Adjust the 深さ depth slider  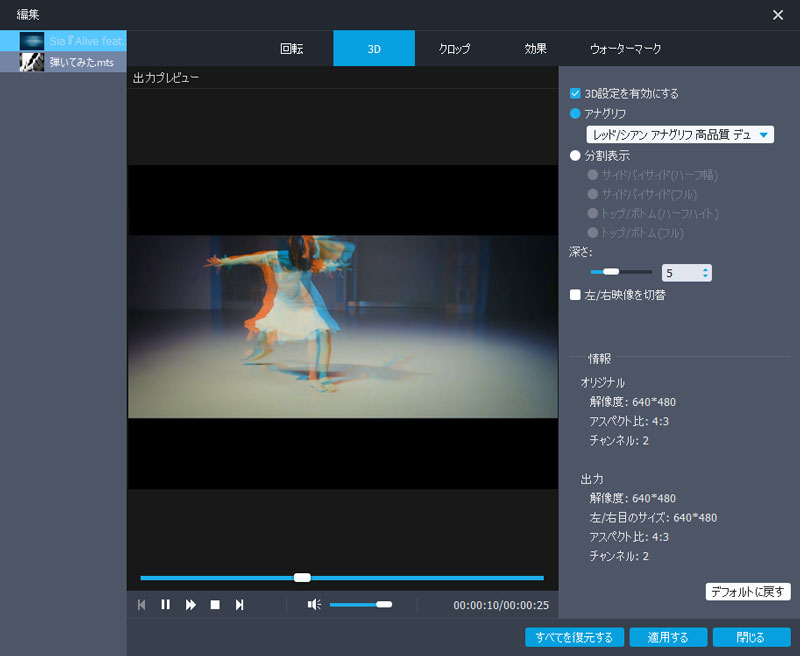point(611,271)
